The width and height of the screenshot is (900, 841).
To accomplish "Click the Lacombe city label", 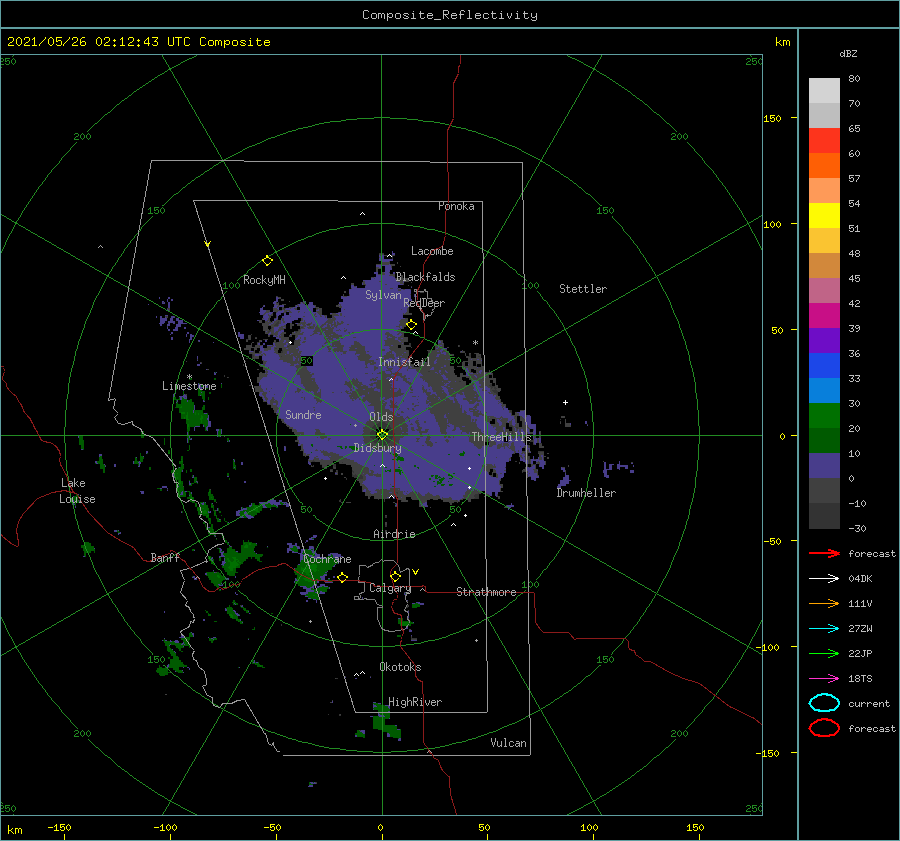I will pos(432,251).
